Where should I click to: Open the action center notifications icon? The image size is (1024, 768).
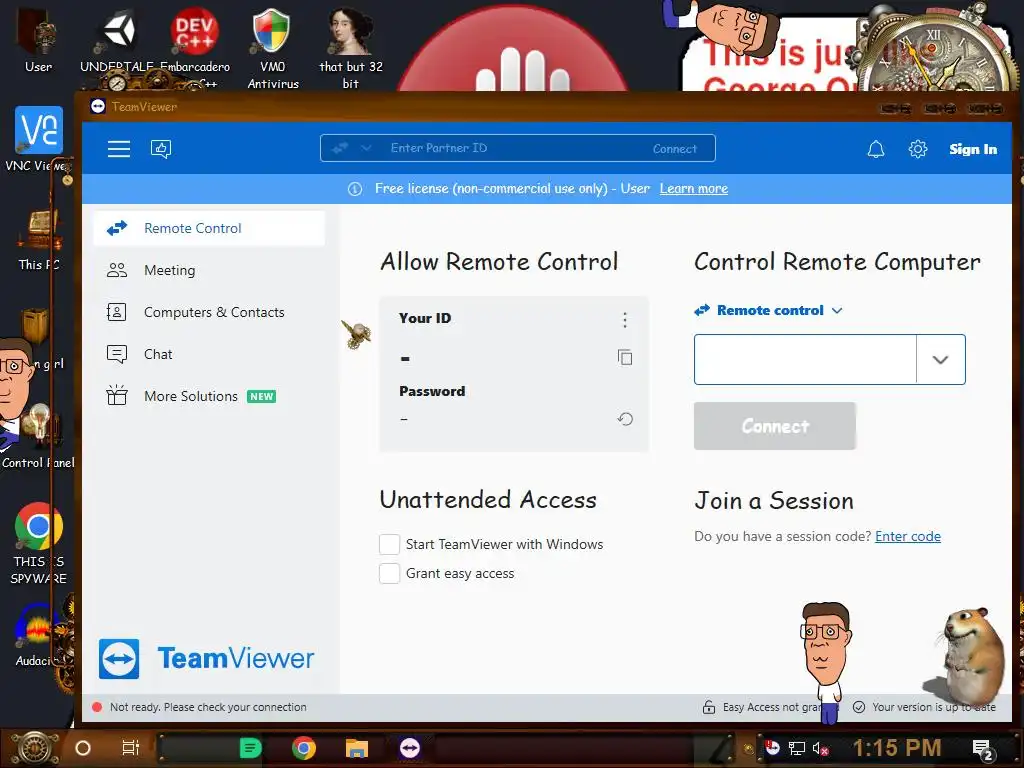coord(983,750)
